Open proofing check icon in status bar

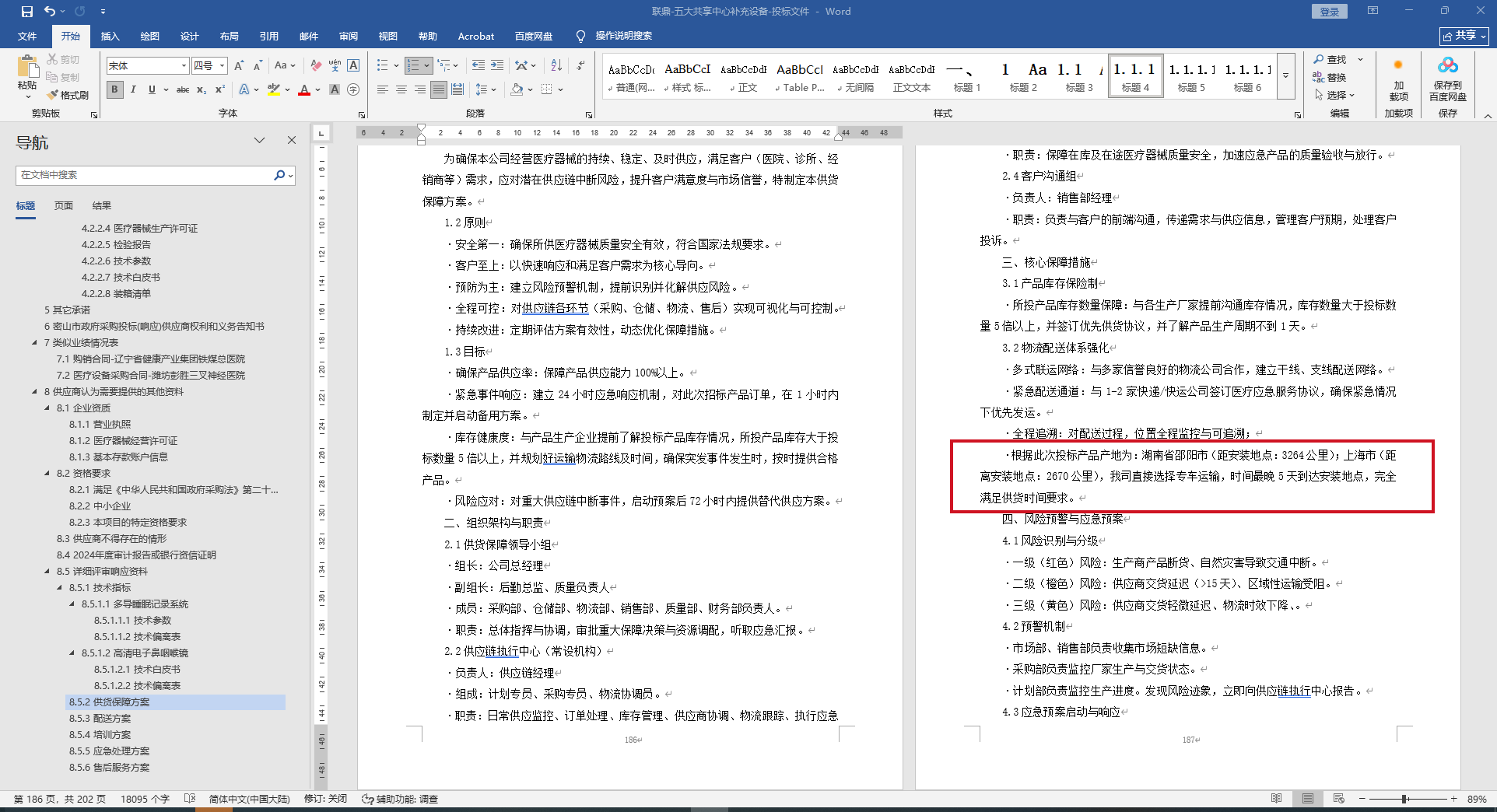190,799
